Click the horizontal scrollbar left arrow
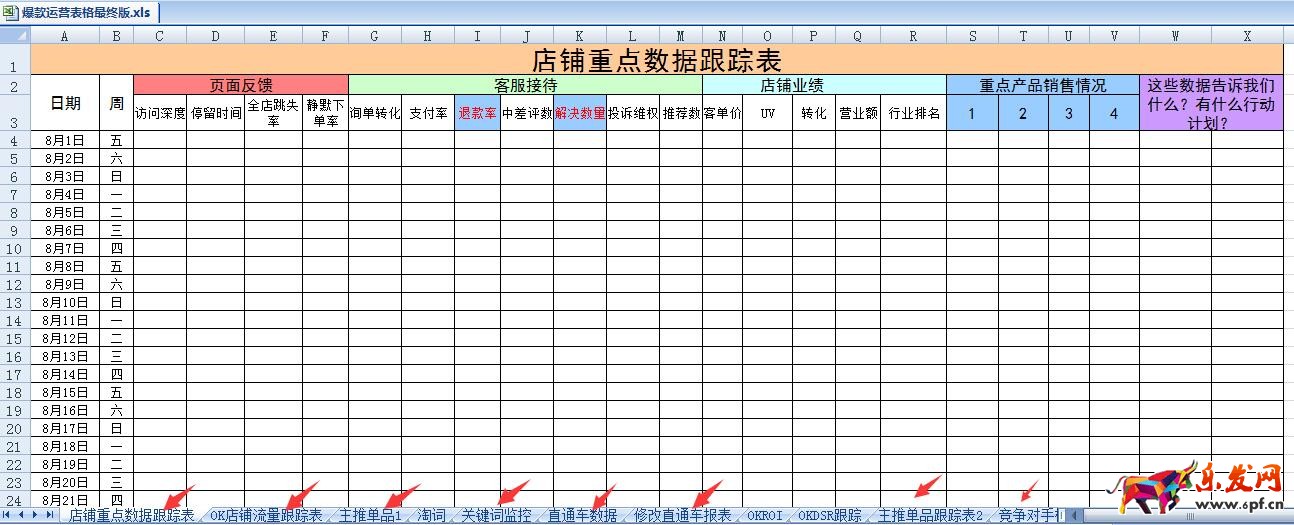Image resolution: width=1294 pixels, height=525 pixels. (x=1075, y=516)
